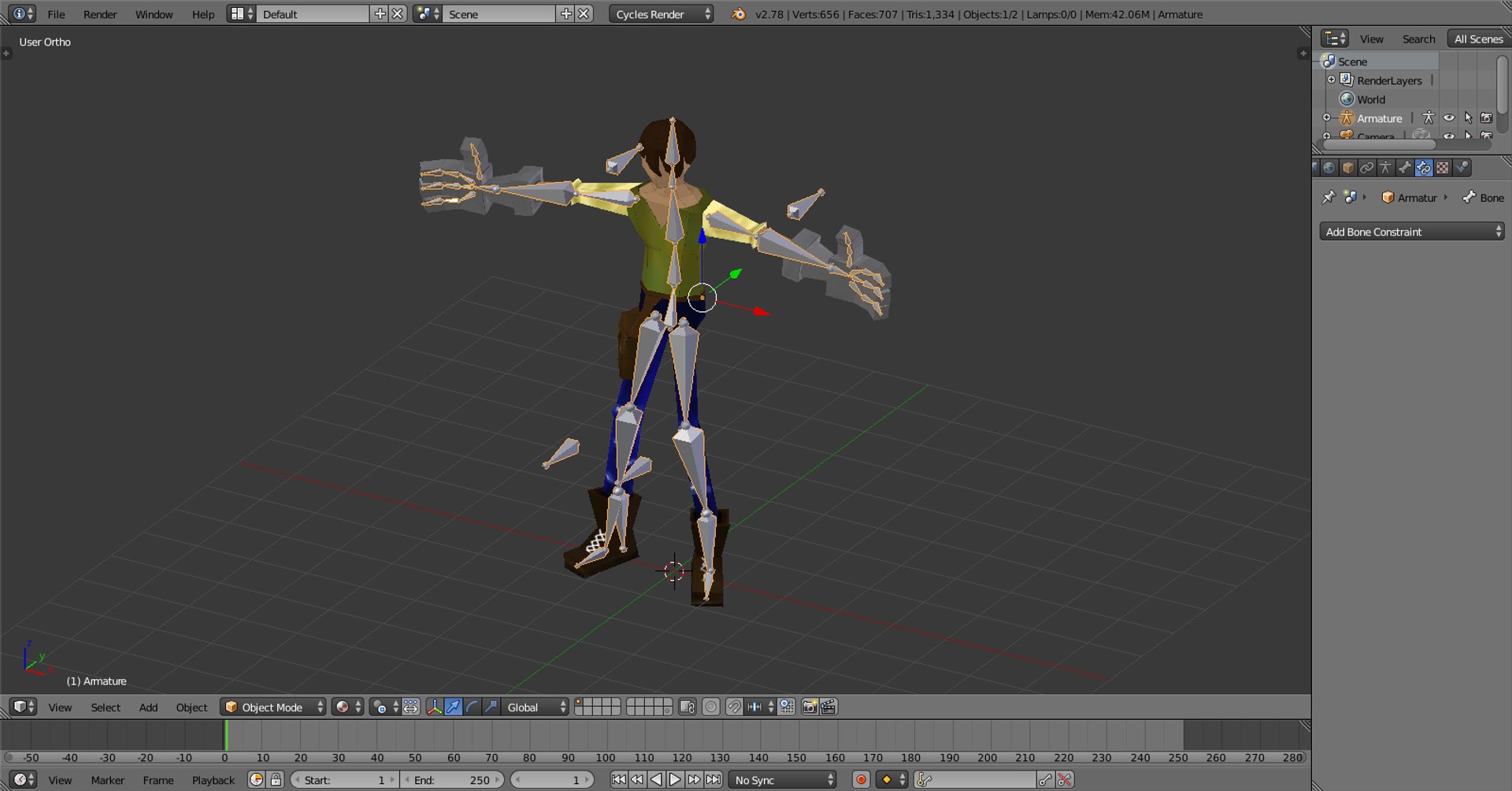Toggle Armature visibility eye in outliner
Image resolution: width=1512 pixels, height=791 pixels.
1449,118
